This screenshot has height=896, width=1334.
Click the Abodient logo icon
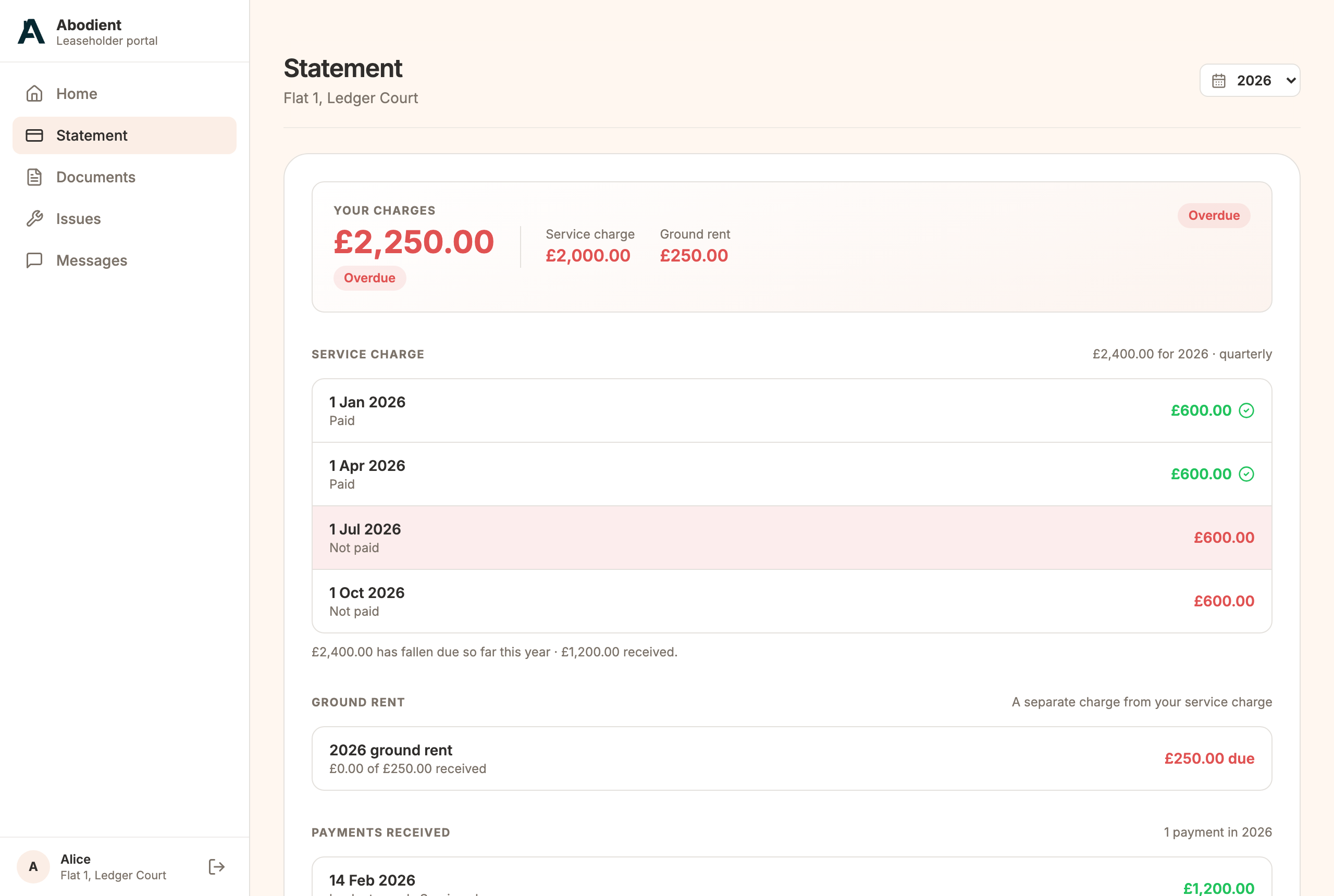tap(31, 31)
